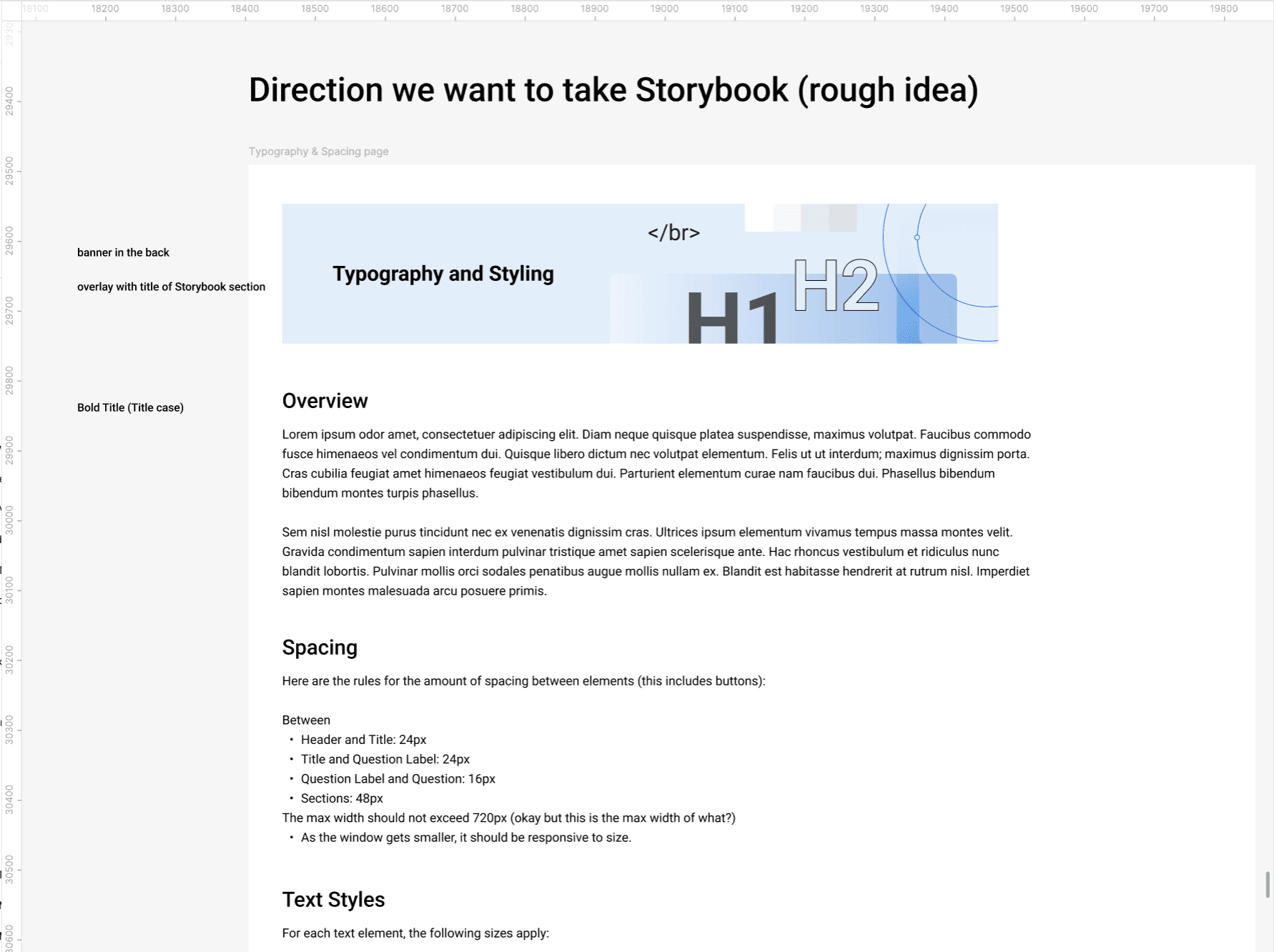Click 'Here are the rules for the amount of spacing'
This screenshot has width=1274, height=952.
point(523,681)
